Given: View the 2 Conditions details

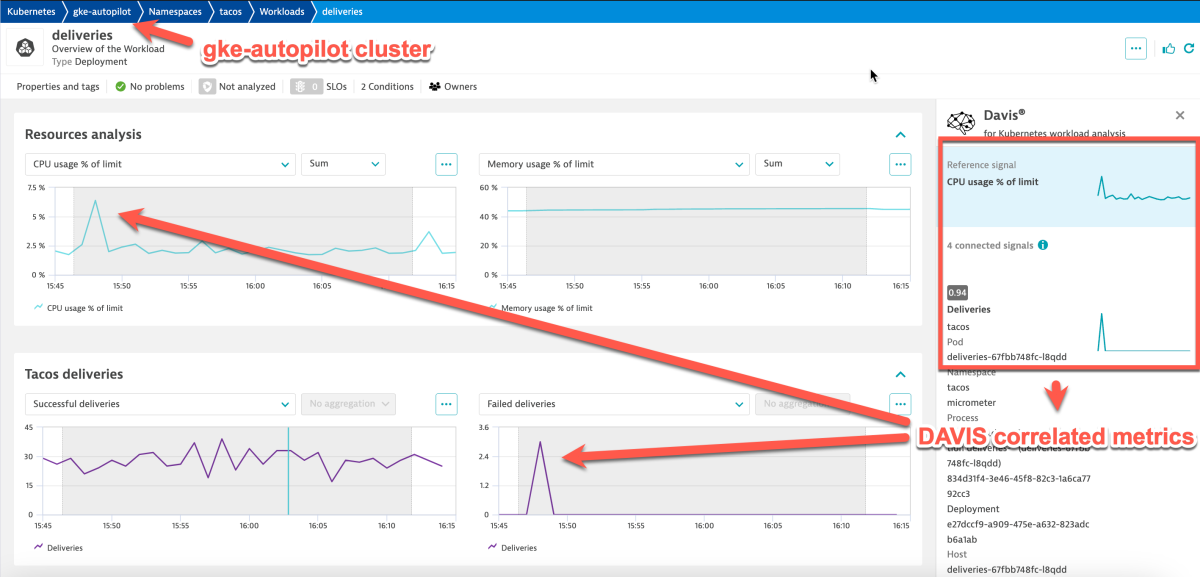Looking at the screenshot, I should [x=386, y=86].
